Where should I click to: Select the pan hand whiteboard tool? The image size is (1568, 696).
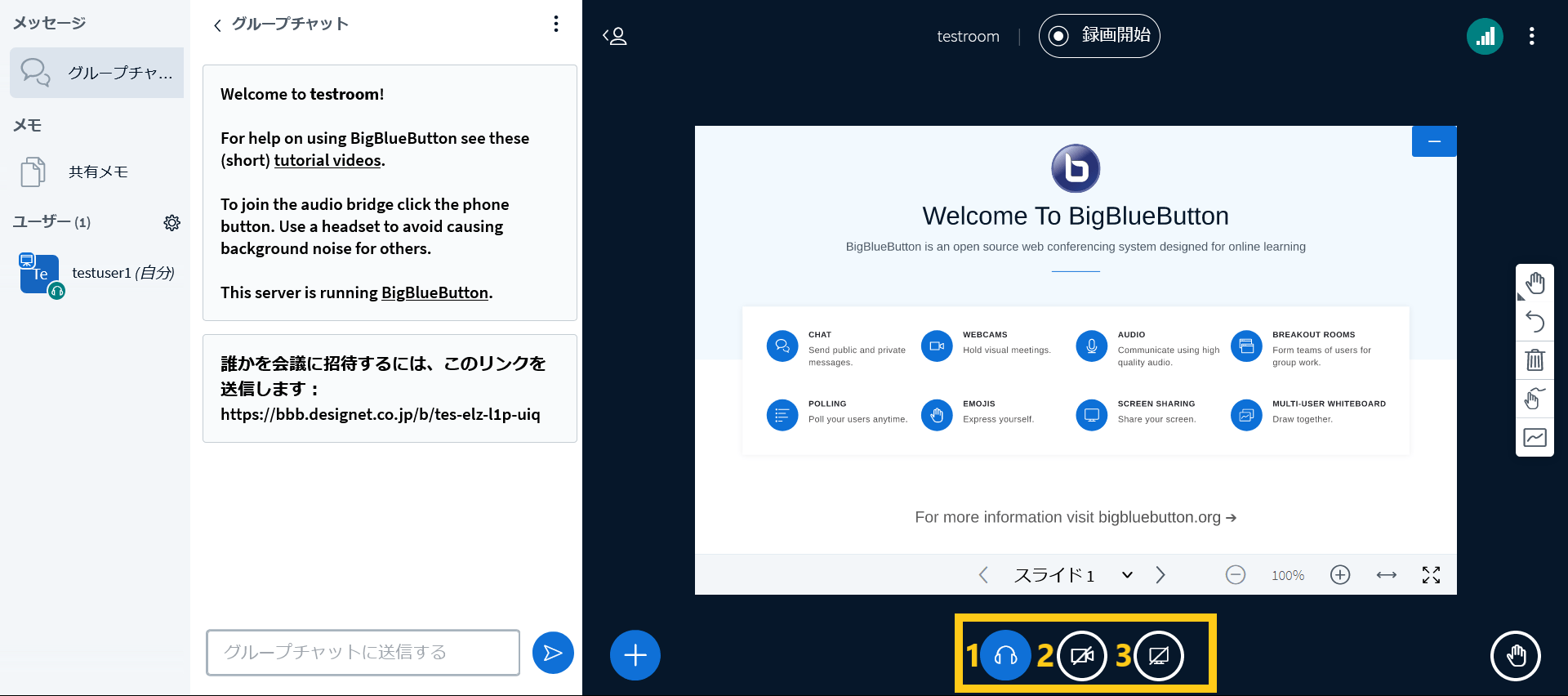click(1535, 283)
